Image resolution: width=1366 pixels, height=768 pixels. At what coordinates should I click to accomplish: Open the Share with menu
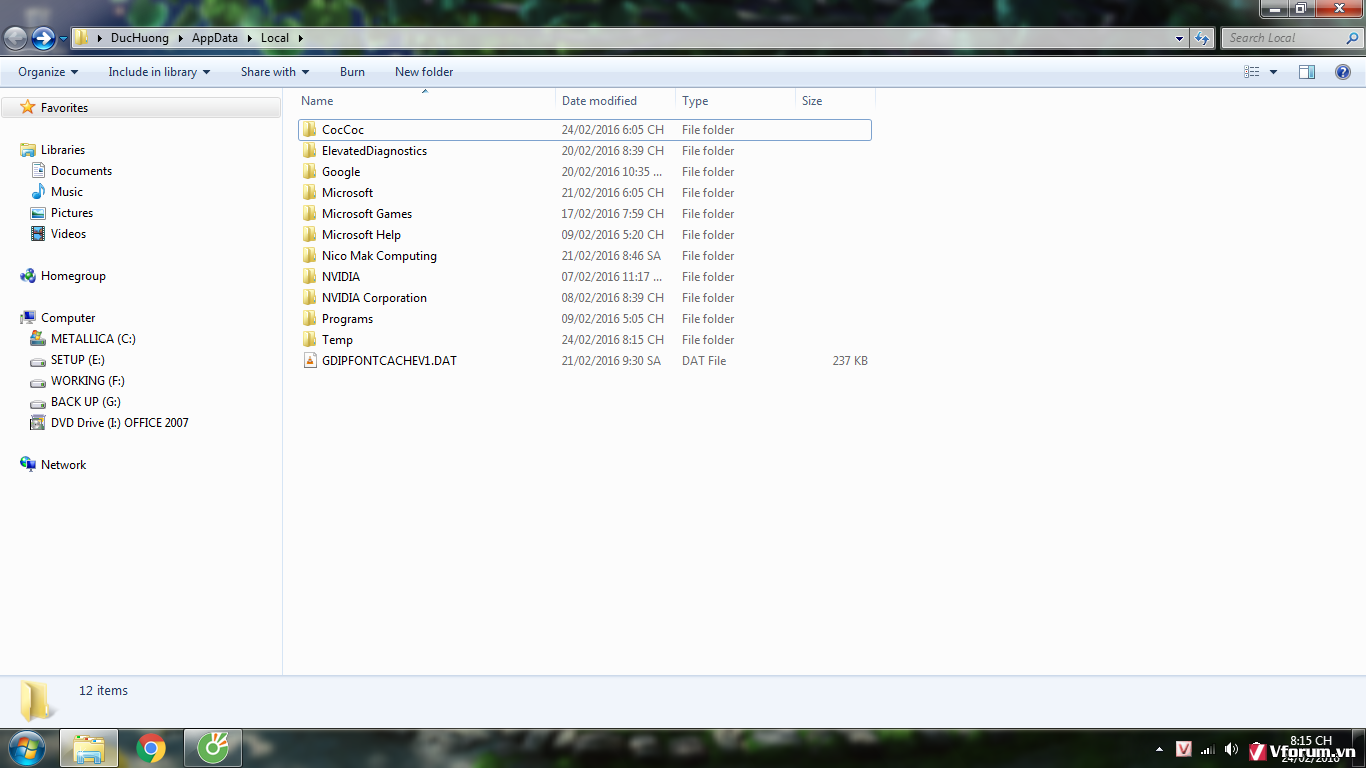click(275, 72)
